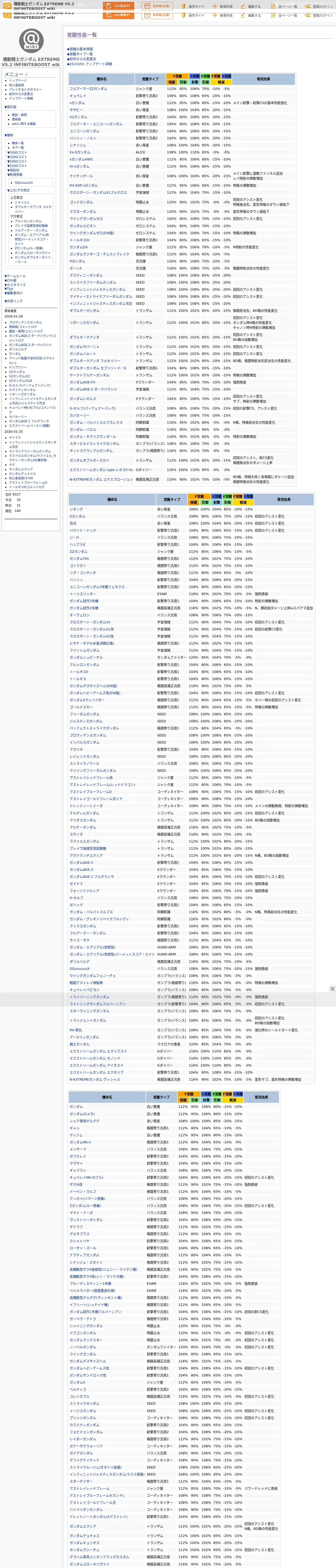Open the マラサイ unit link
Viewport: 336px width, 1568px height.
pos(76,1163)
